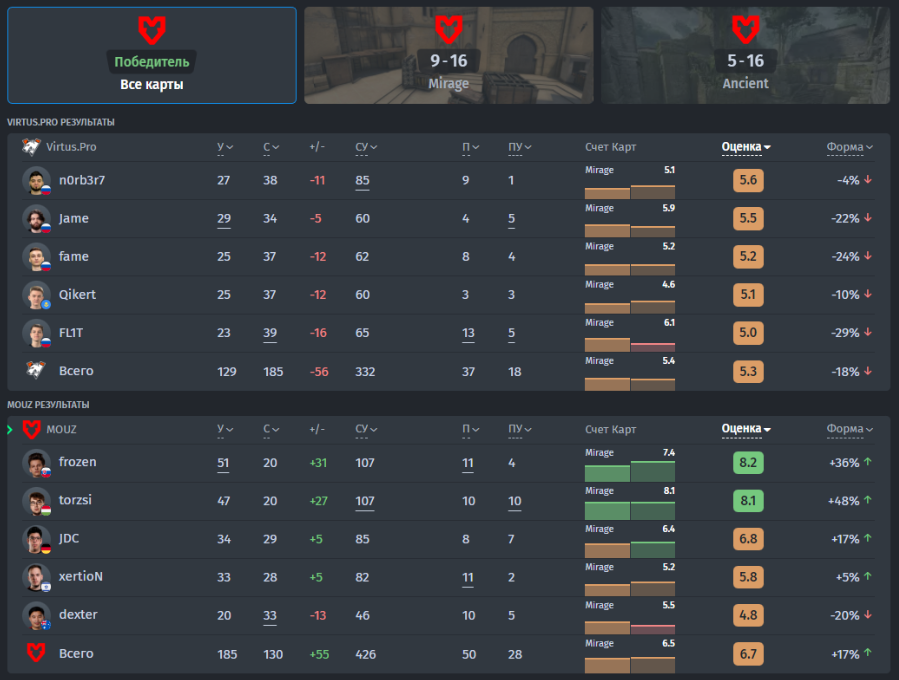
Task: Click Virtus.Pro total -56 value
Action: coord(319,372)
